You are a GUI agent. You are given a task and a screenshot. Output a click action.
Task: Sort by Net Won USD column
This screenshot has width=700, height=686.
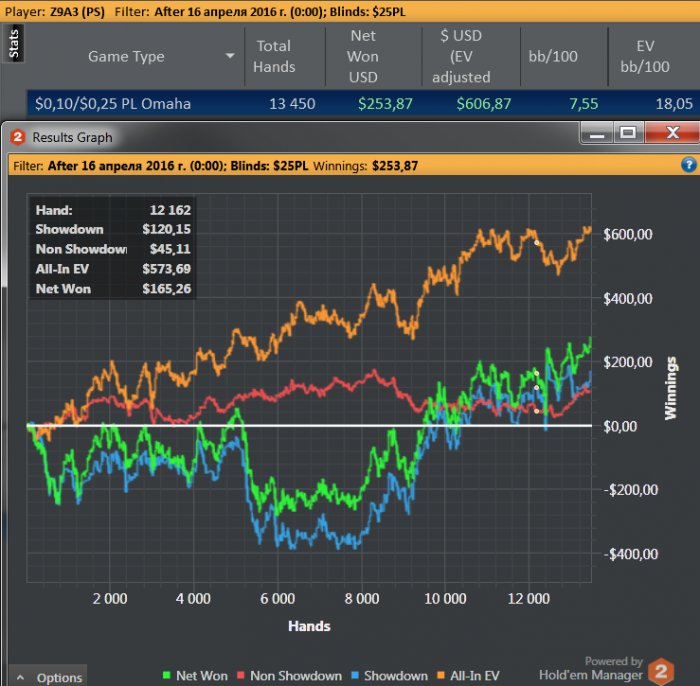coord(363,56)
